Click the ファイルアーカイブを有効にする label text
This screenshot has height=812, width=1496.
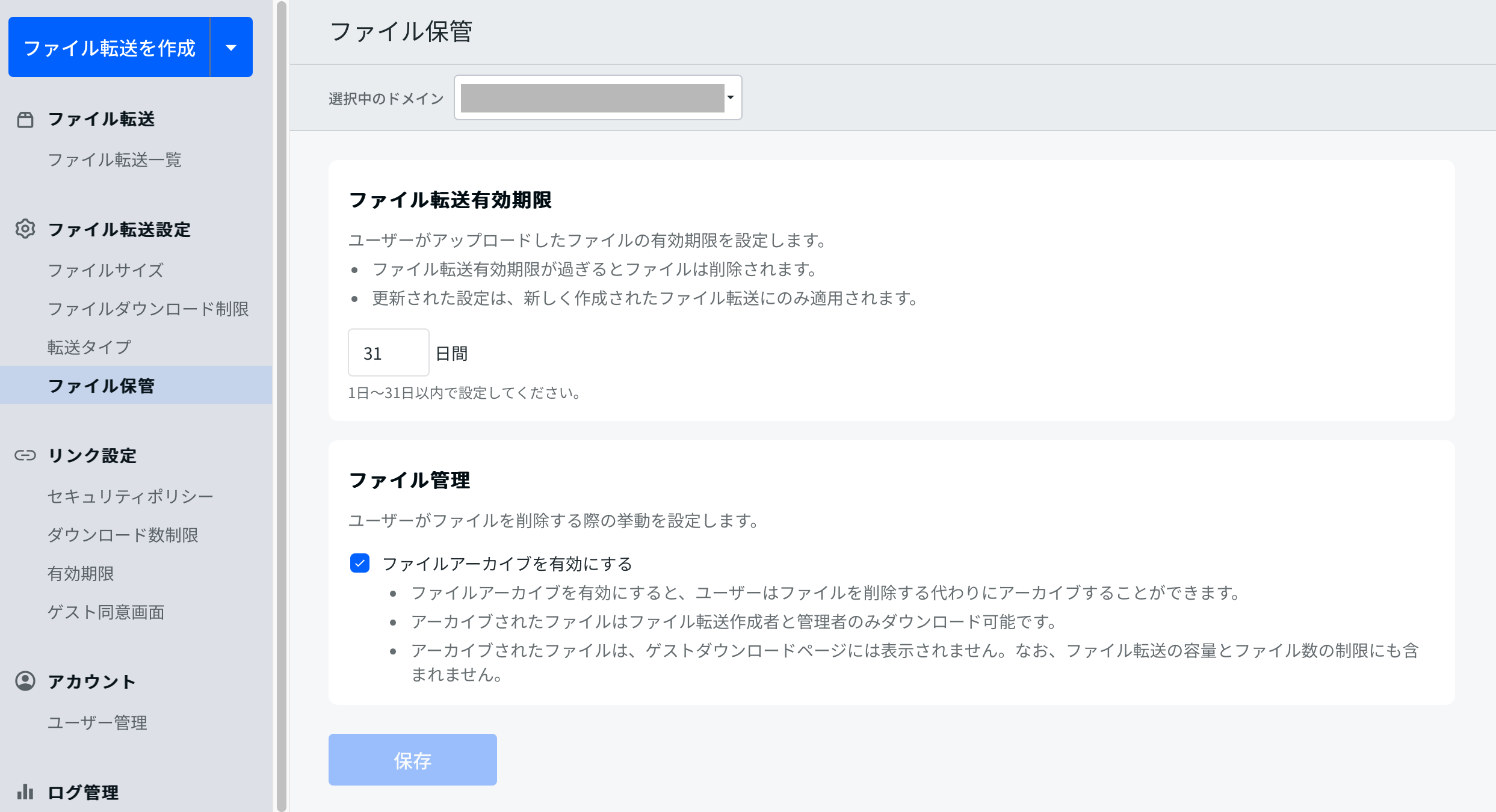point(507,564)
